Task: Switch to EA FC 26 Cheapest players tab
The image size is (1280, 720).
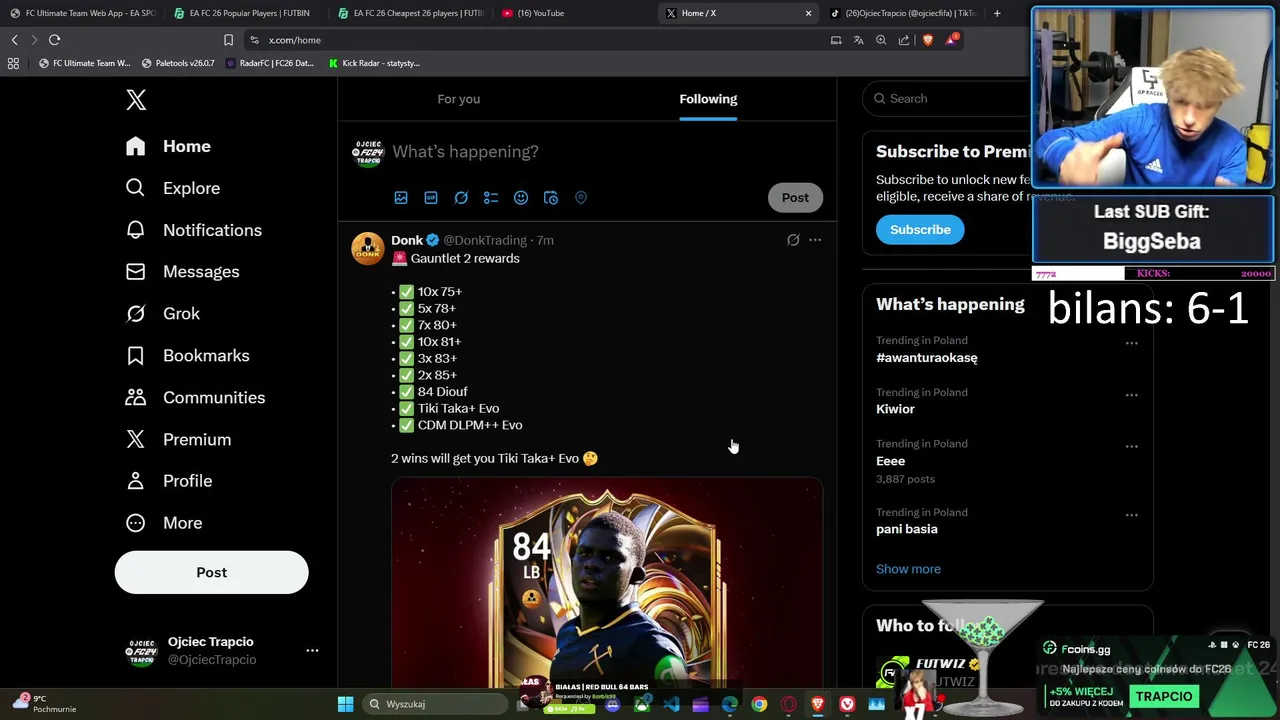Action: click(x=411, y=13)
